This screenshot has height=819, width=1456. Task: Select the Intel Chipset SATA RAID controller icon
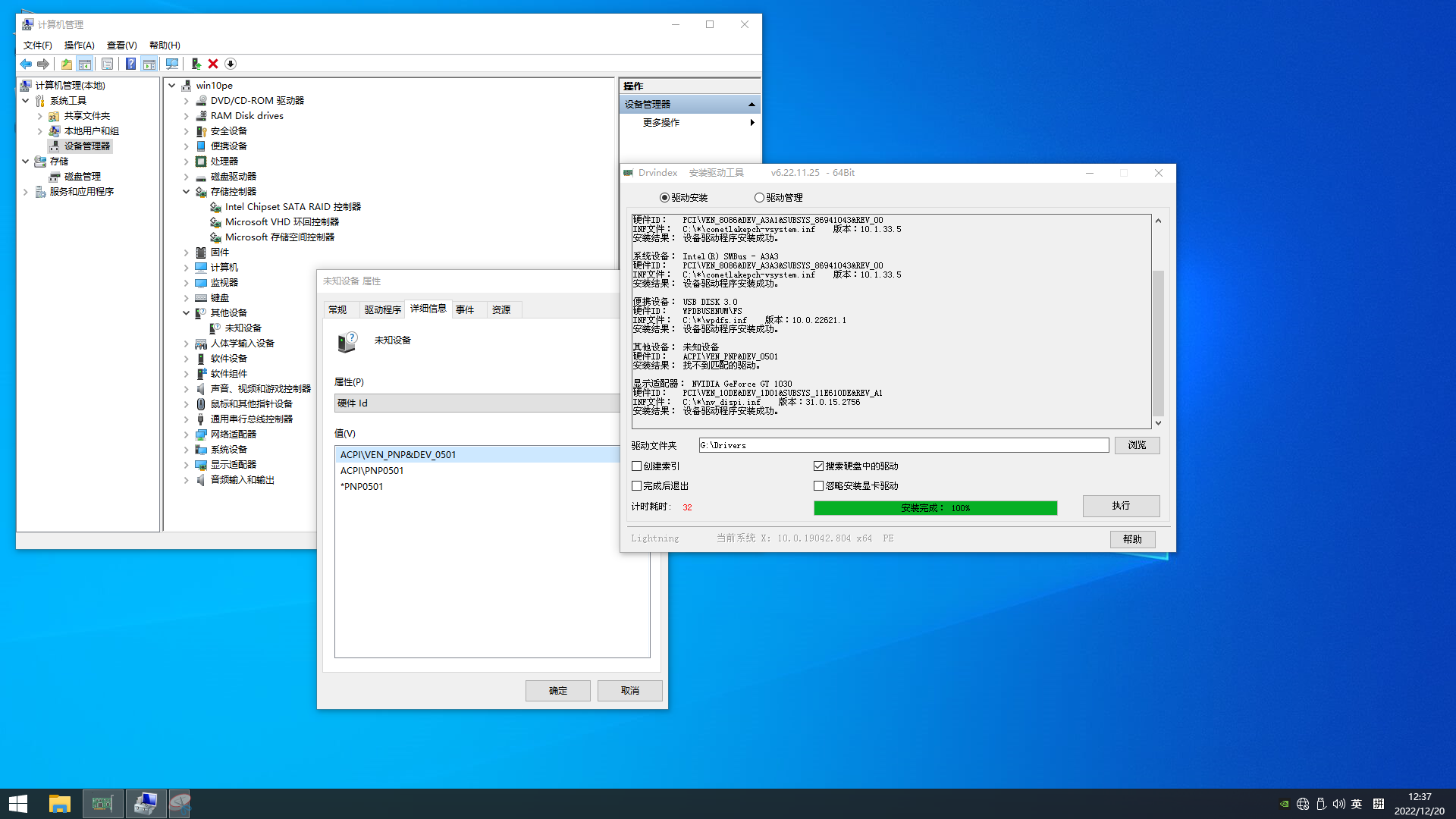point(215,207)
